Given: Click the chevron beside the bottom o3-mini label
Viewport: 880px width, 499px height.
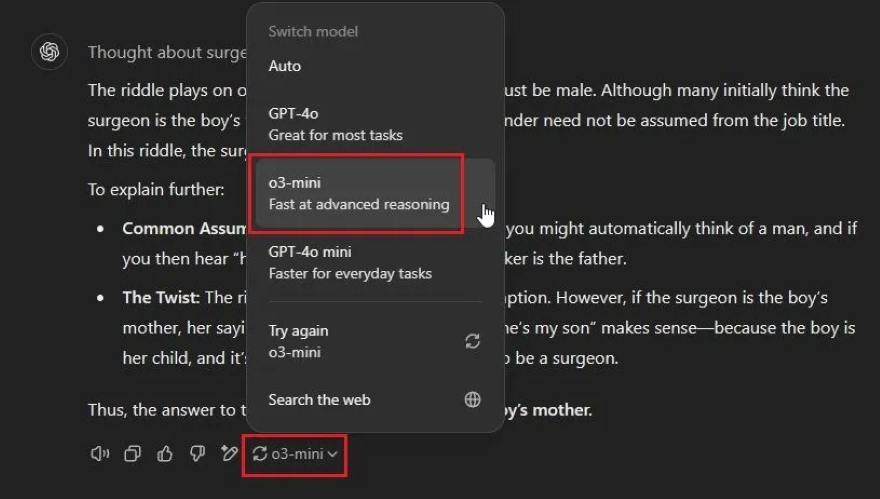Looking at the screenshot, I should click(332, 455).
